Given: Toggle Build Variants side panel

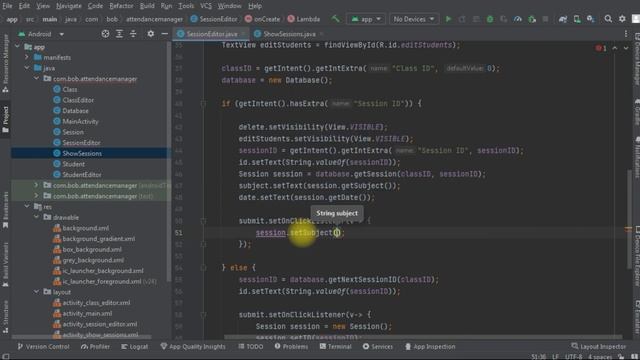Looking at the screenshot, I should pos(5,264).
